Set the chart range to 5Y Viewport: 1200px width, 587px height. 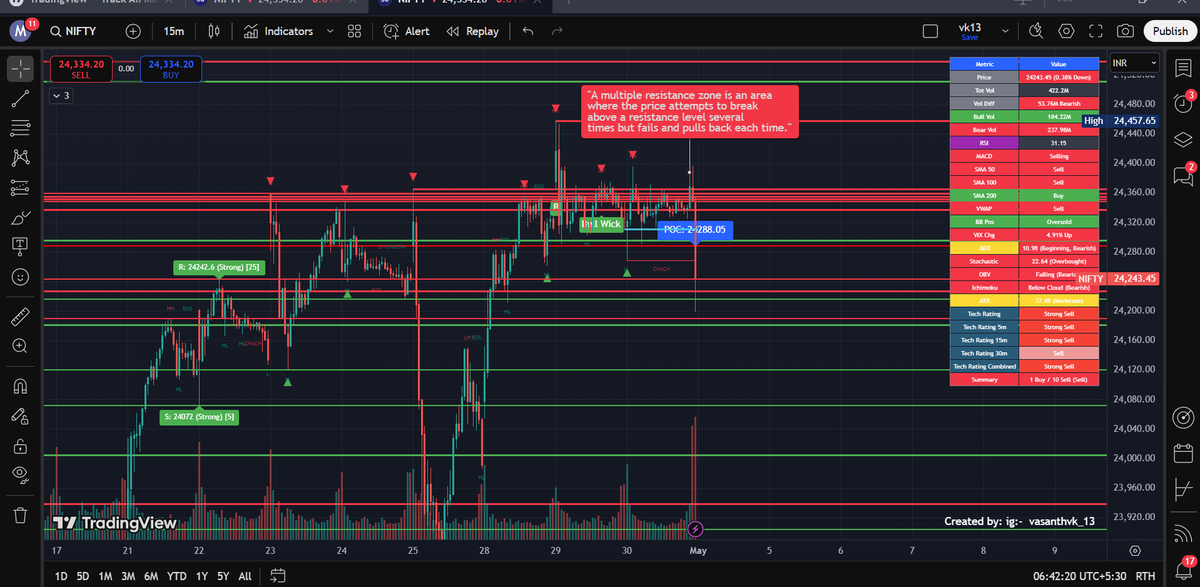pos(222,576)
